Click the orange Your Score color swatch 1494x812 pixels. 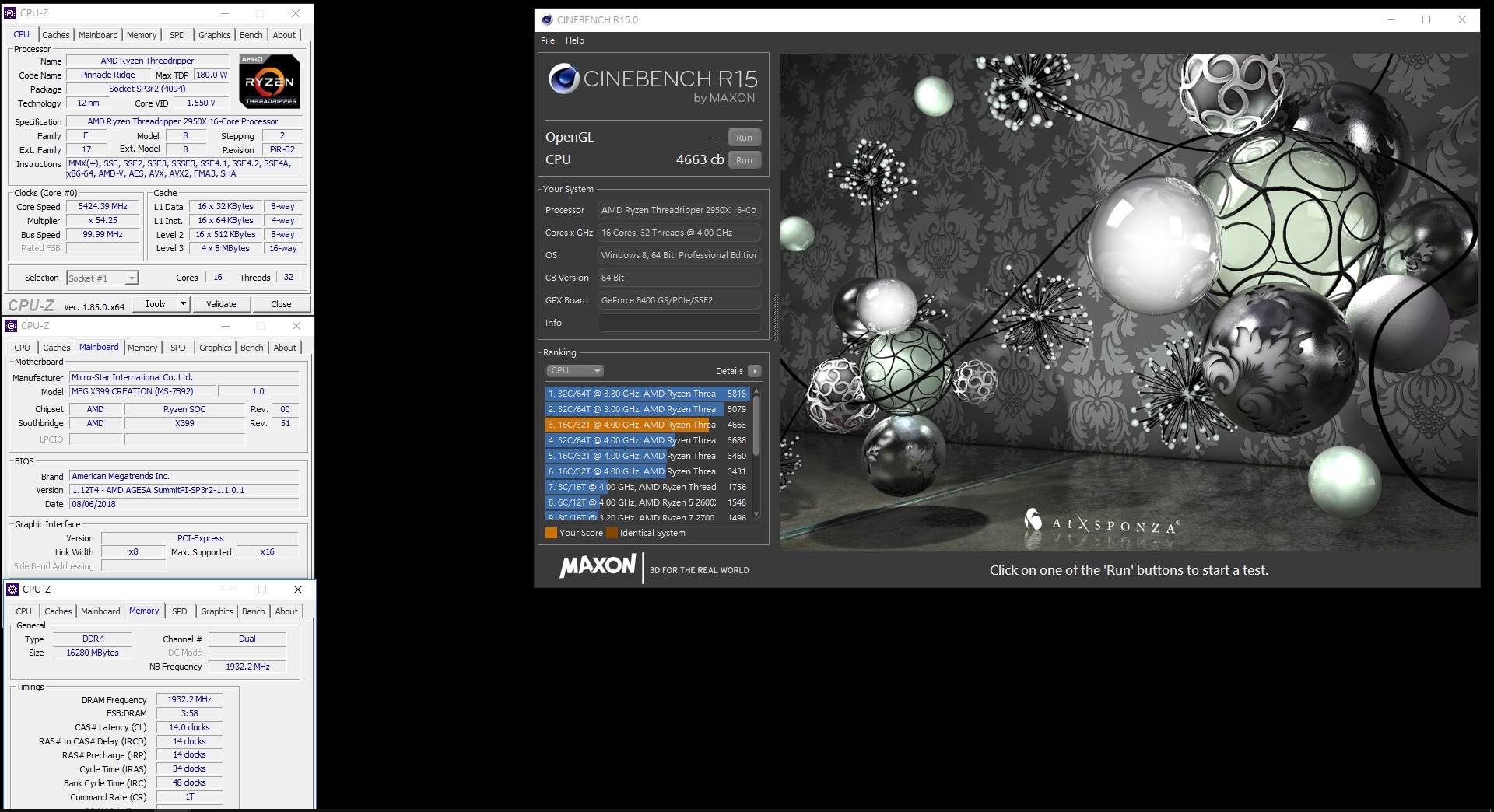pyautogui.click(x=551, y=533)
